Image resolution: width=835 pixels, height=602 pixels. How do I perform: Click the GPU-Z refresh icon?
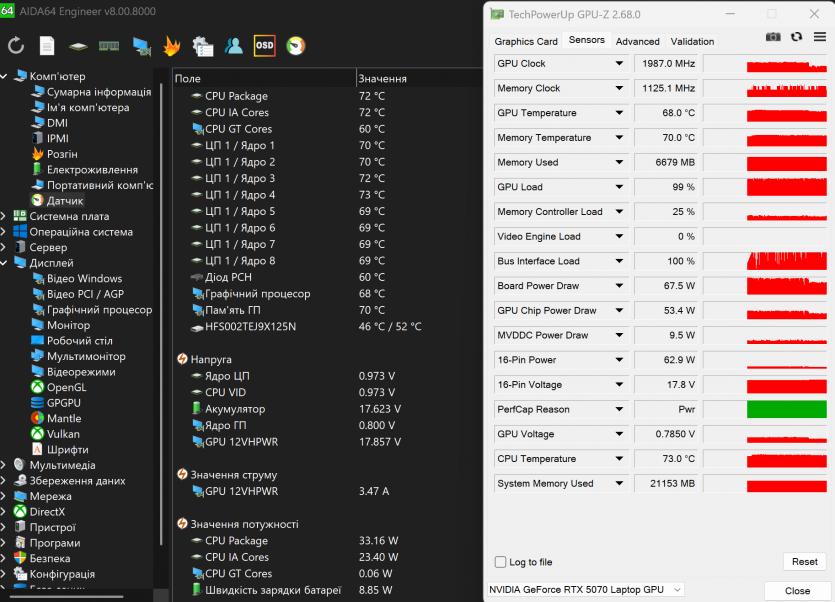pyautogui.click(x=796, y=37)
